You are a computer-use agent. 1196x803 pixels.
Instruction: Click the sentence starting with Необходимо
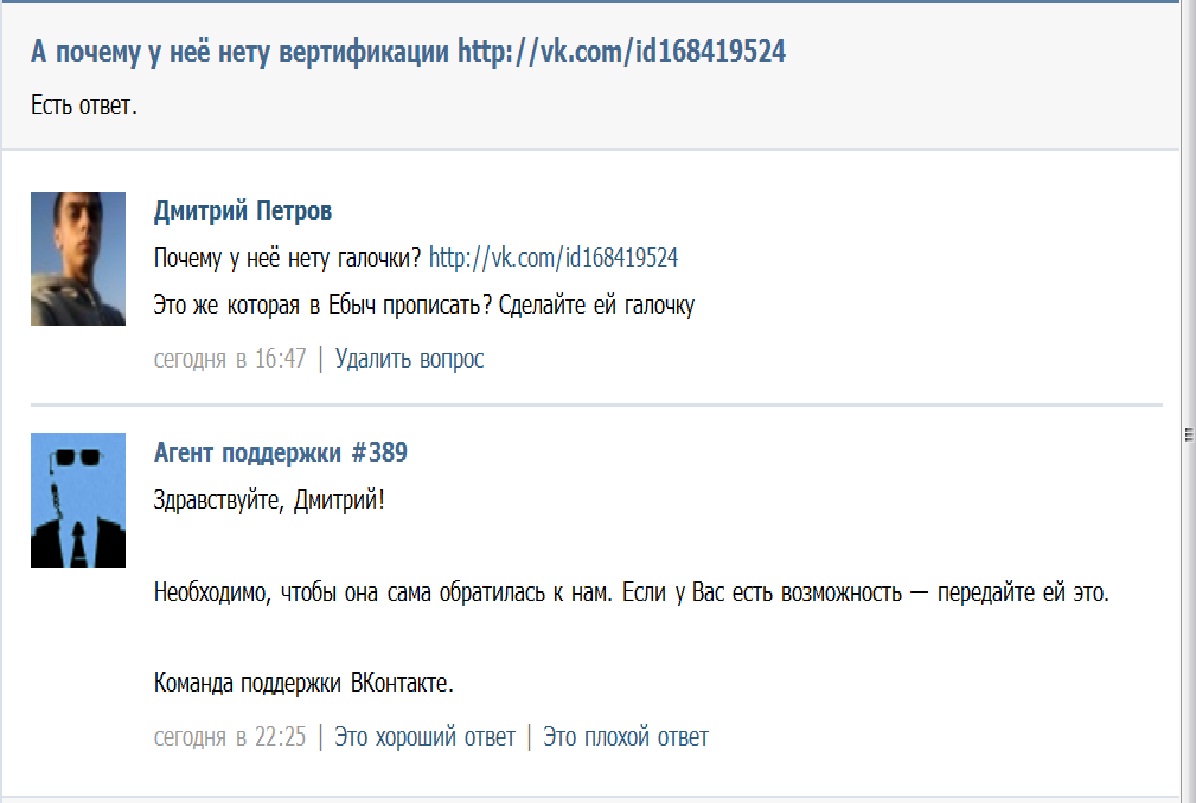pyautogui.click(x=630, y=592)
